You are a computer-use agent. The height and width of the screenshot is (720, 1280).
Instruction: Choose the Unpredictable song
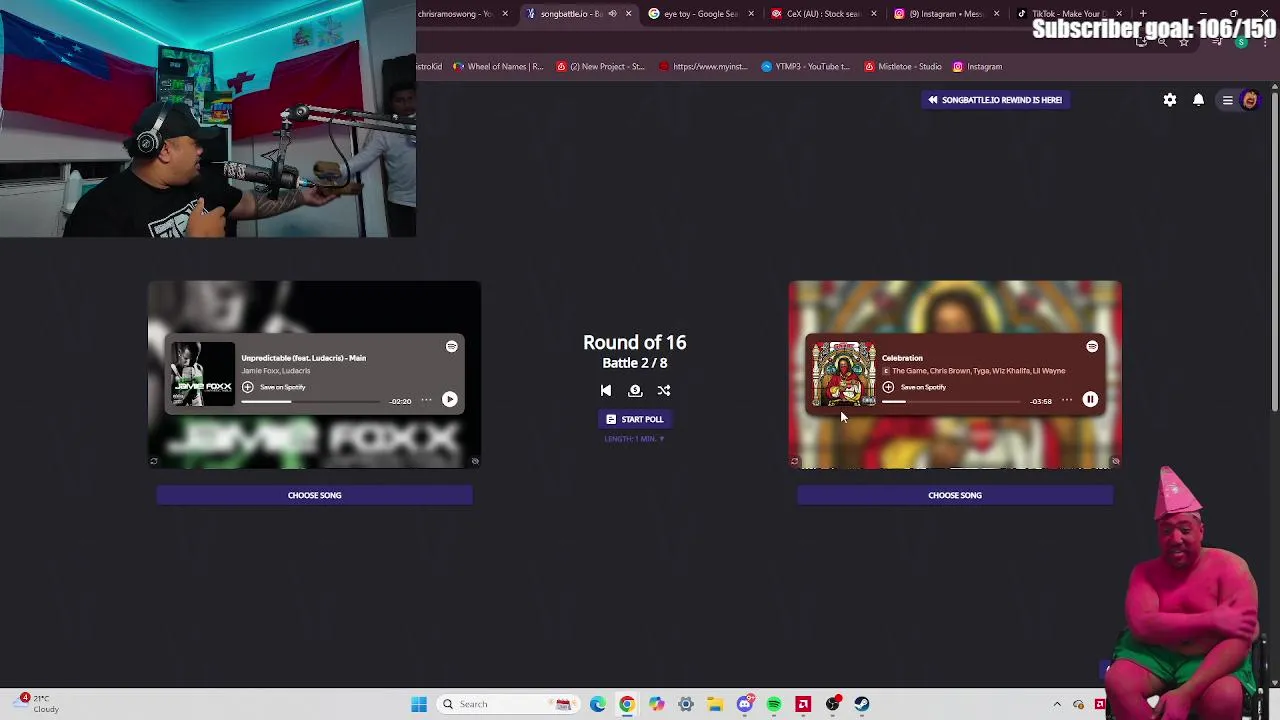[x=315, y=495]
